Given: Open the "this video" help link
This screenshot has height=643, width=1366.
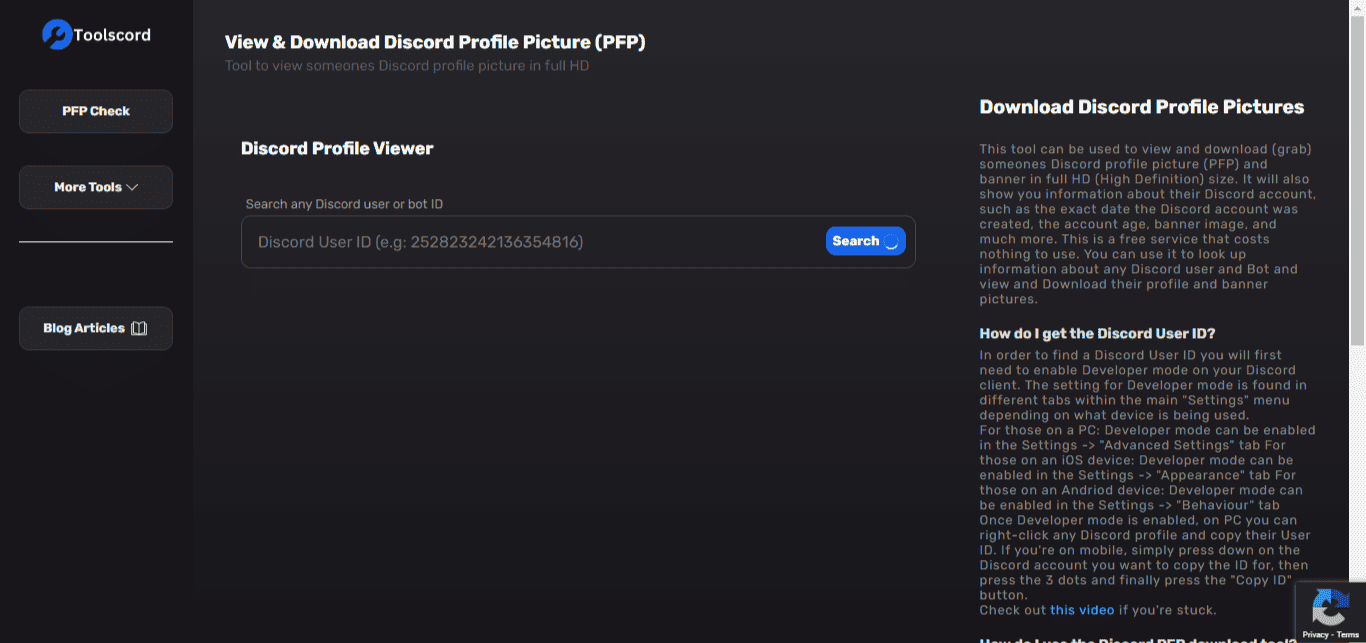Looking at the screenshot, I should [x=1082, y=610].
